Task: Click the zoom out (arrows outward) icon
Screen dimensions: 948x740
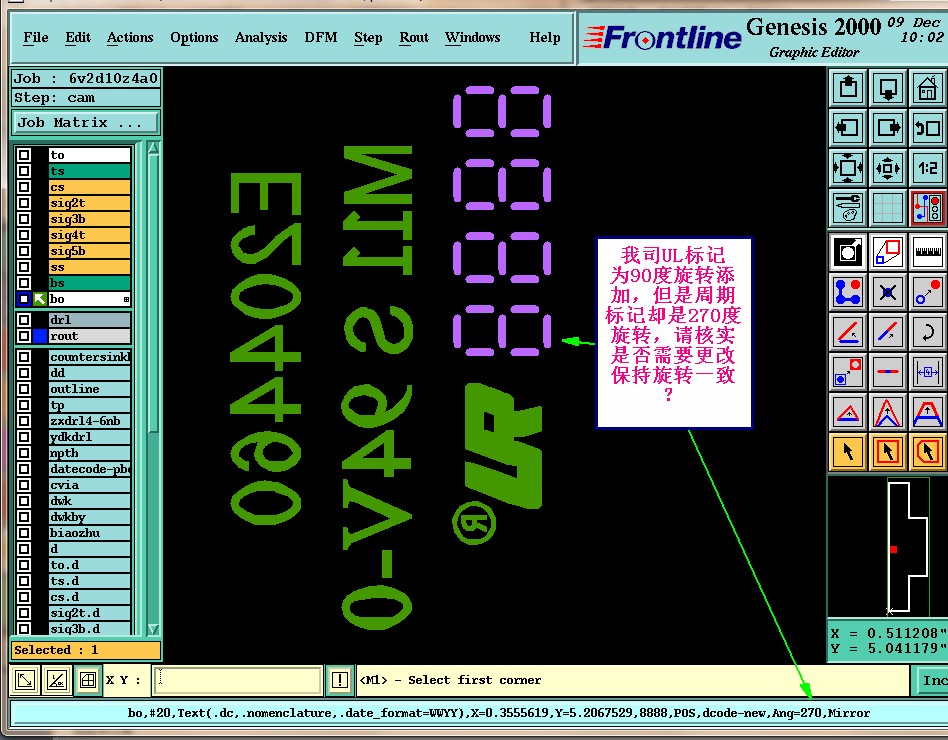Action: pos(888,167)
